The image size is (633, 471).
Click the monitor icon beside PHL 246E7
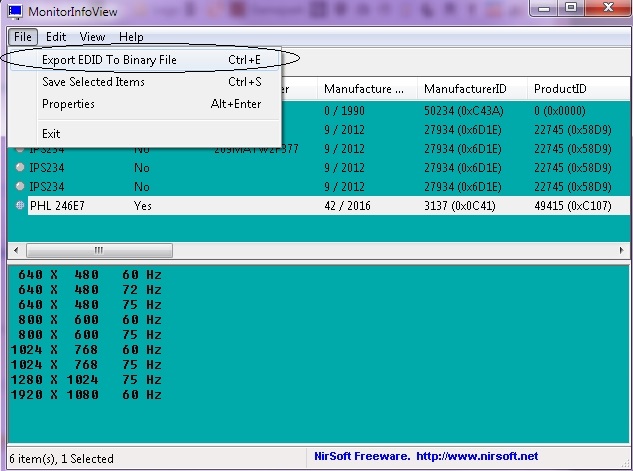(x=20, y=205)
